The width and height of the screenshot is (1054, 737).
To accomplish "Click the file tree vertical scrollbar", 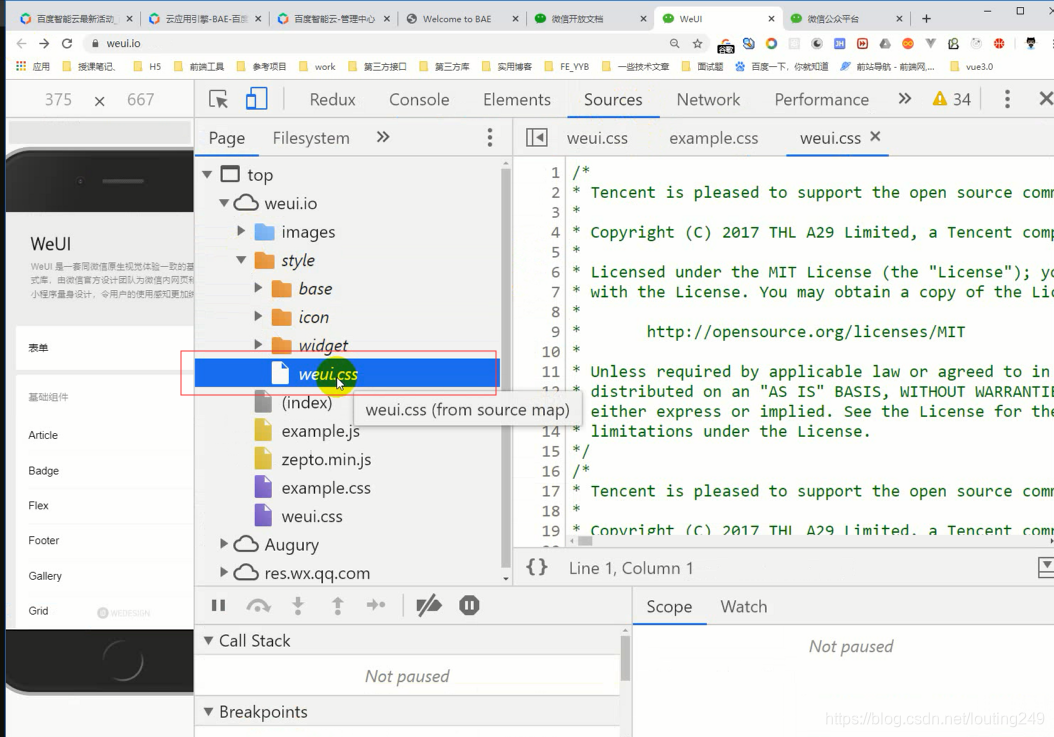I will (x=505, y=366).
